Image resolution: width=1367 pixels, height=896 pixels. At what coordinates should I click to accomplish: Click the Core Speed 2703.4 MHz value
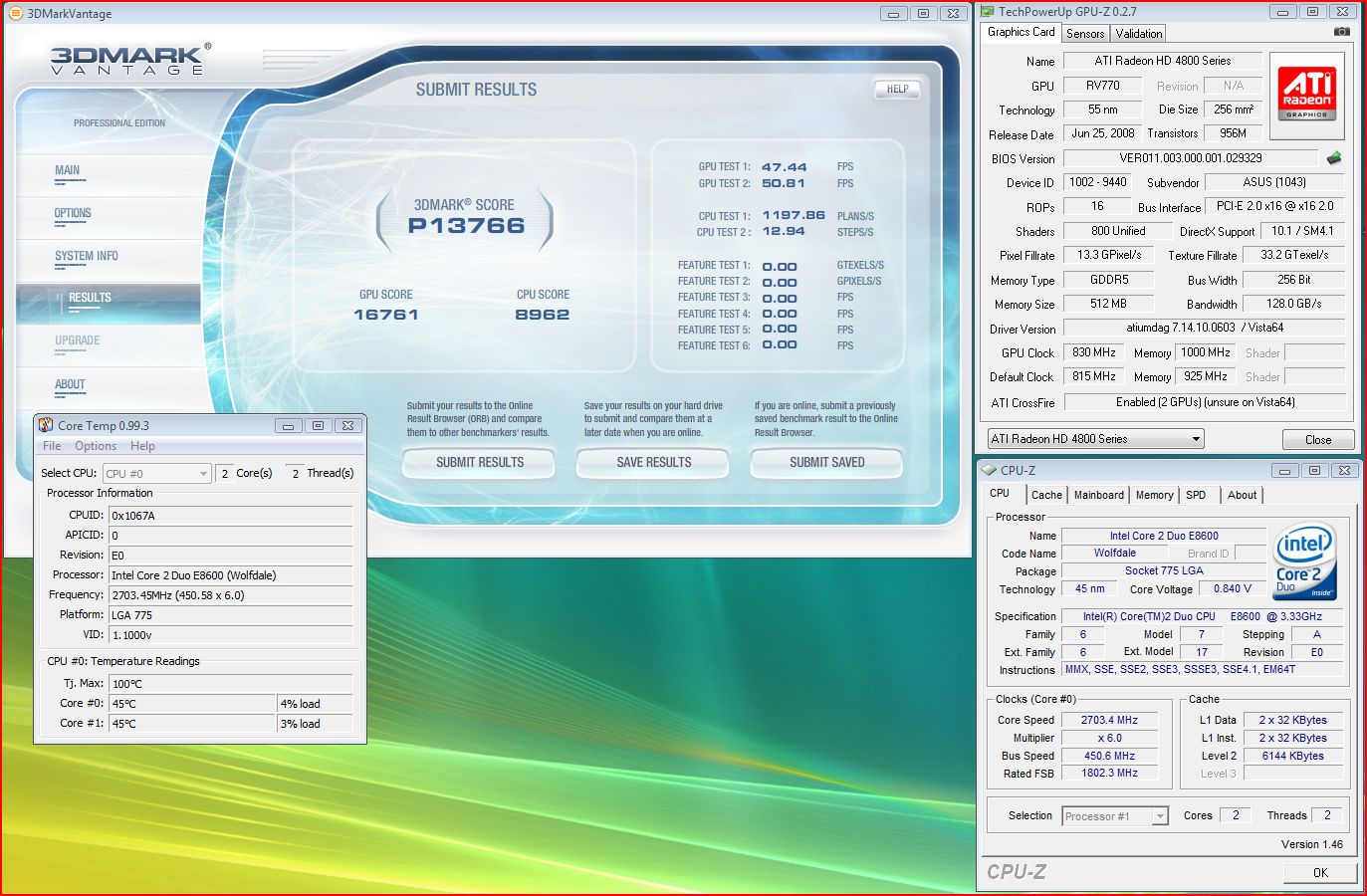pyautogui.click(x=1109, y=720)
